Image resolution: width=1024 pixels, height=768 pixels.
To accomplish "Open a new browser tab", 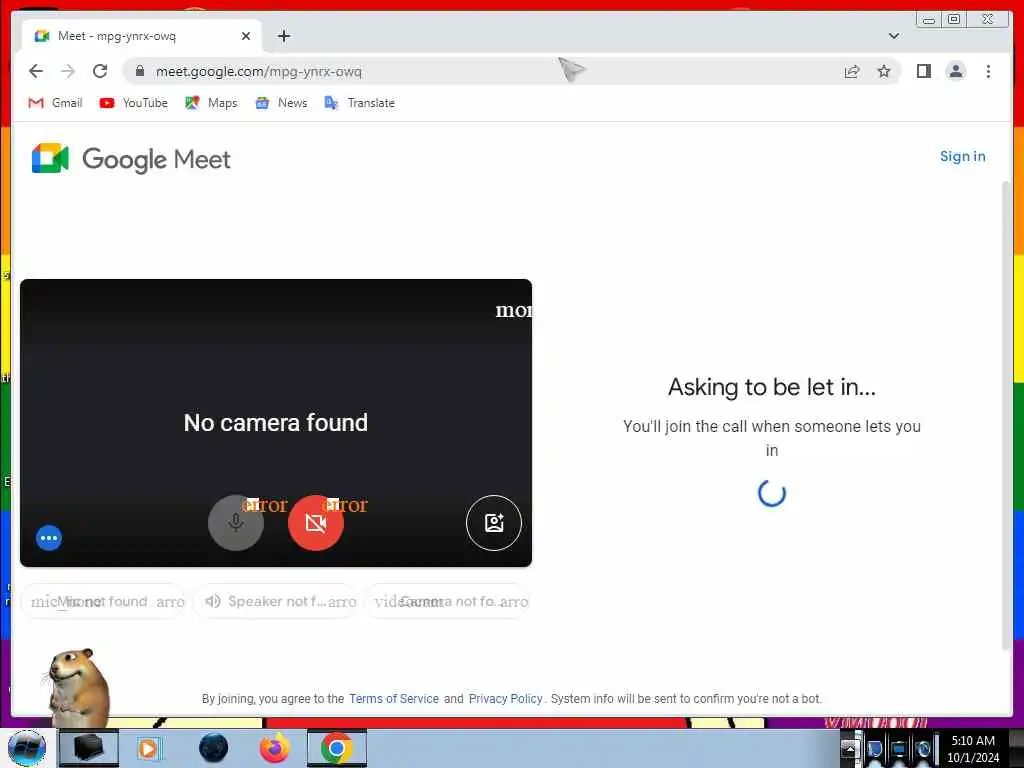I will point(283,36).
